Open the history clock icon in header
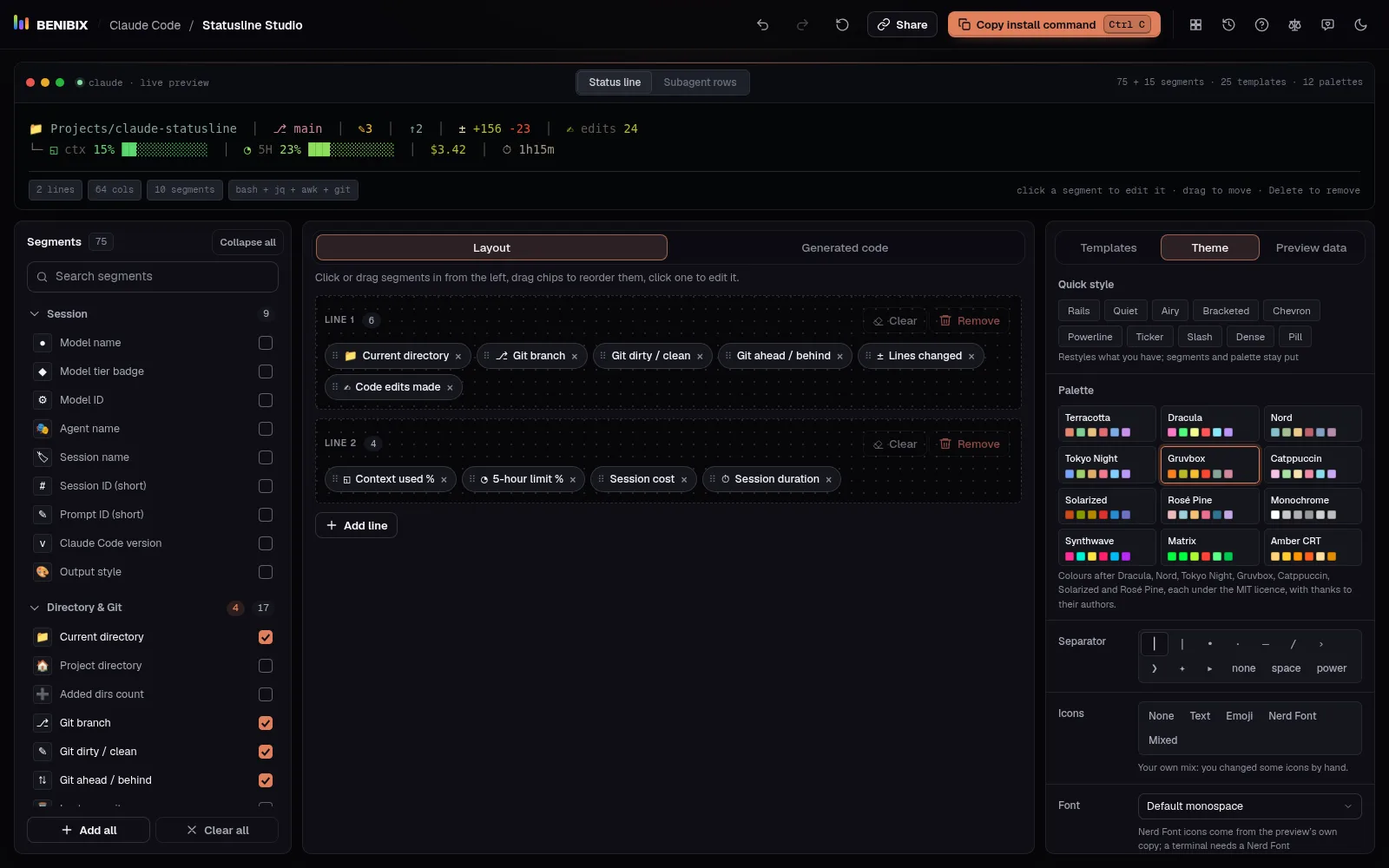1389x868 pixels. point(1228,25)
